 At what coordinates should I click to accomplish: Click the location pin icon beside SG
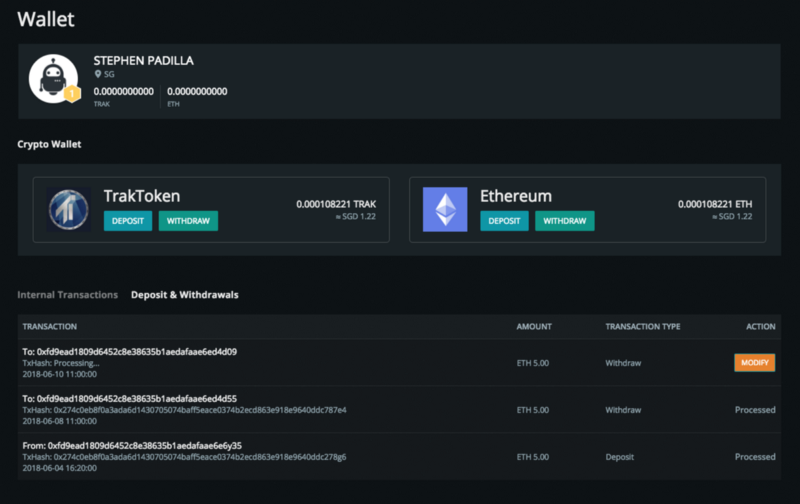pyautogui.click(x=98, y=74)
